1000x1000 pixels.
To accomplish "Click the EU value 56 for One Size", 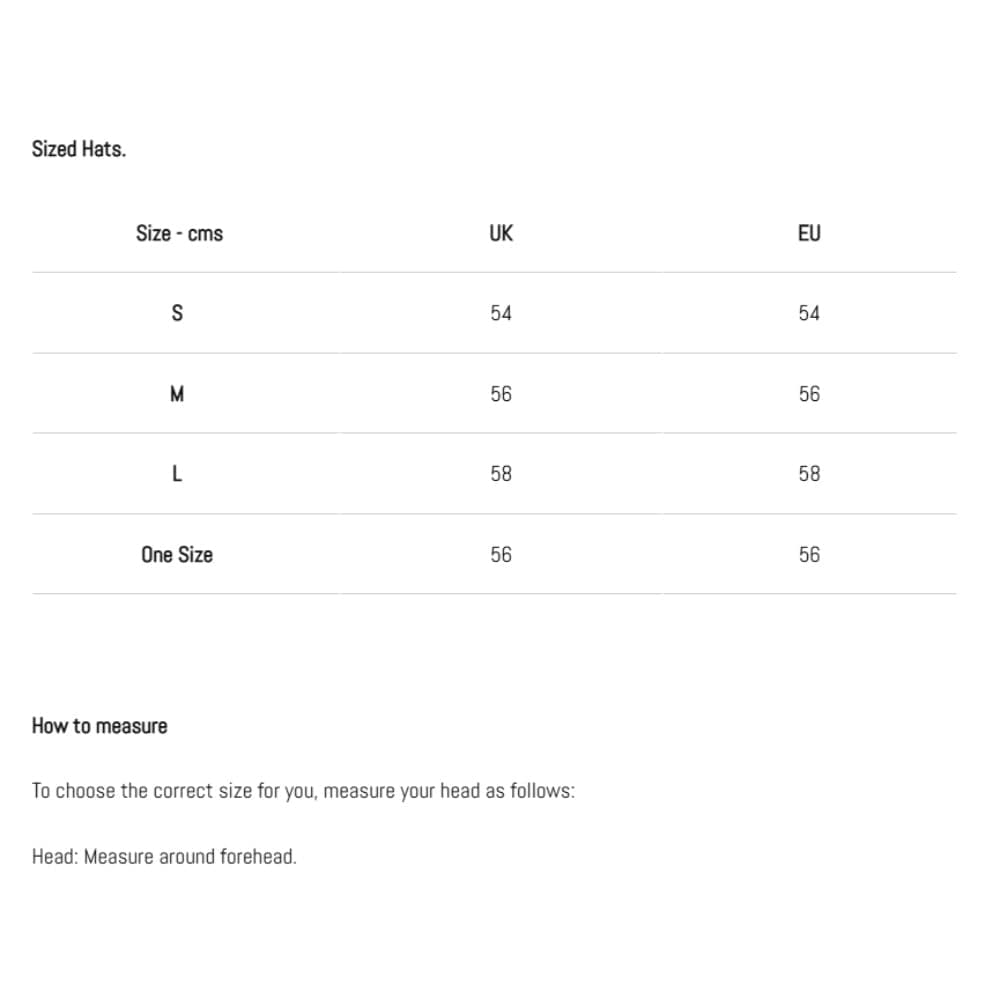I will pos(809,555).
